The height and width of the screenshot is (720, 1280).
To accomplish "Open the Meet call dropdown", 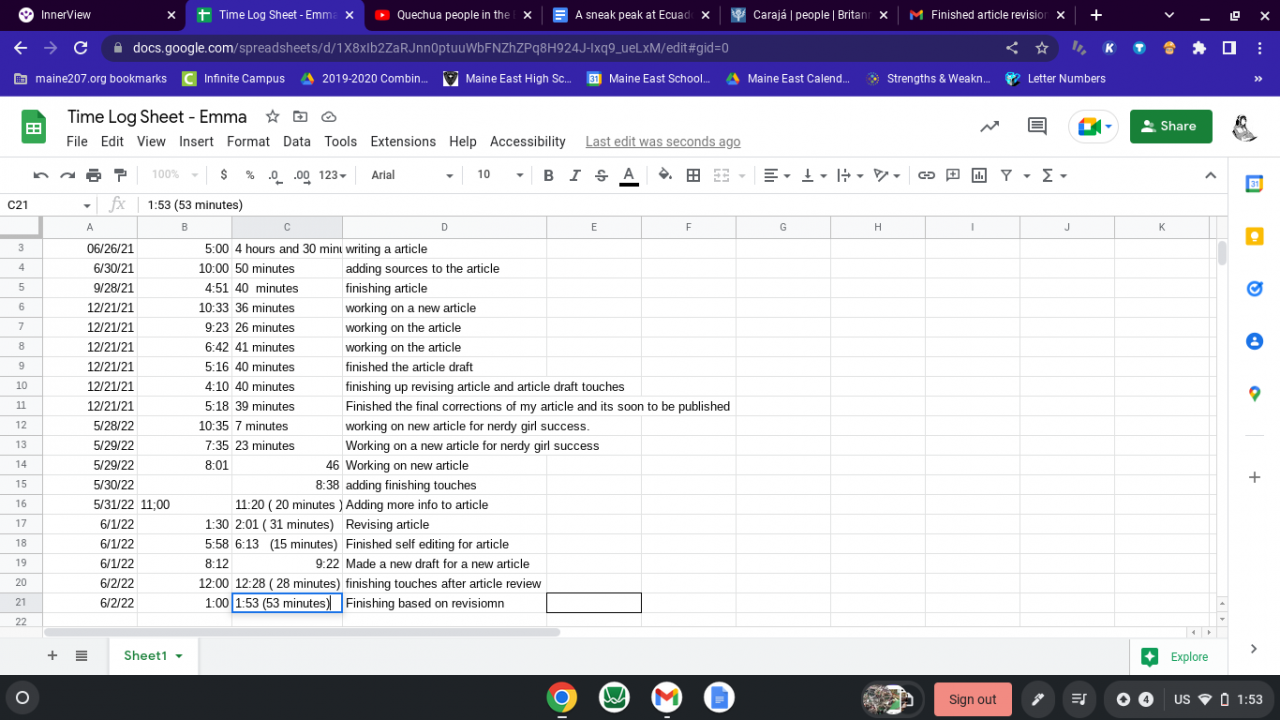I will 1108,126.
